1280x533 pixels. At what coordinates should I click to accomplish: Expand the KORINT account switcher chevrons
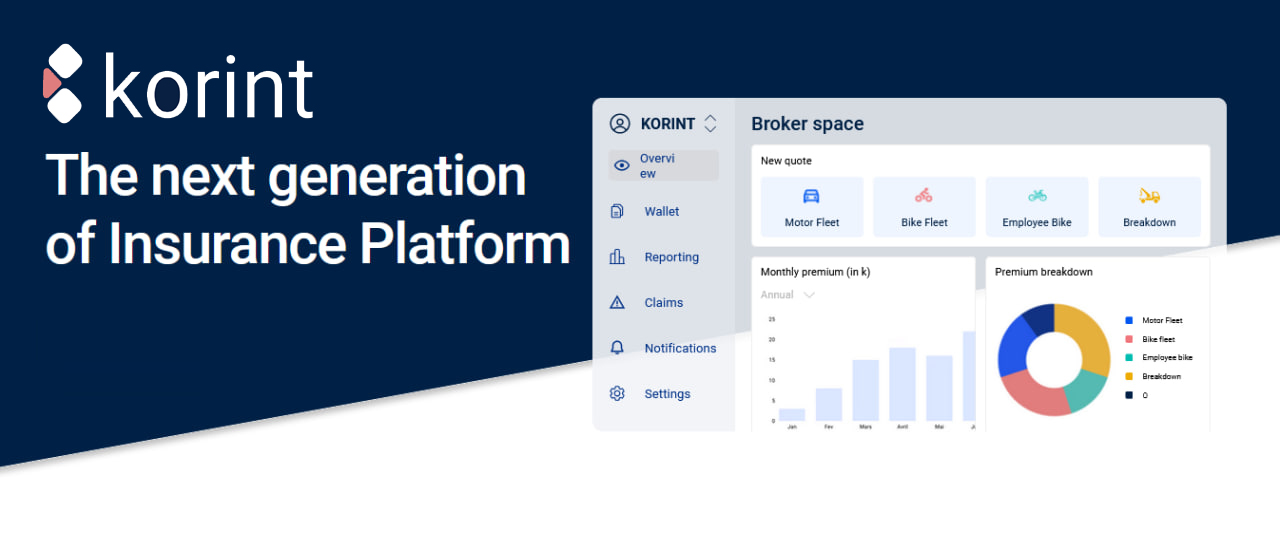click(710, 124)
